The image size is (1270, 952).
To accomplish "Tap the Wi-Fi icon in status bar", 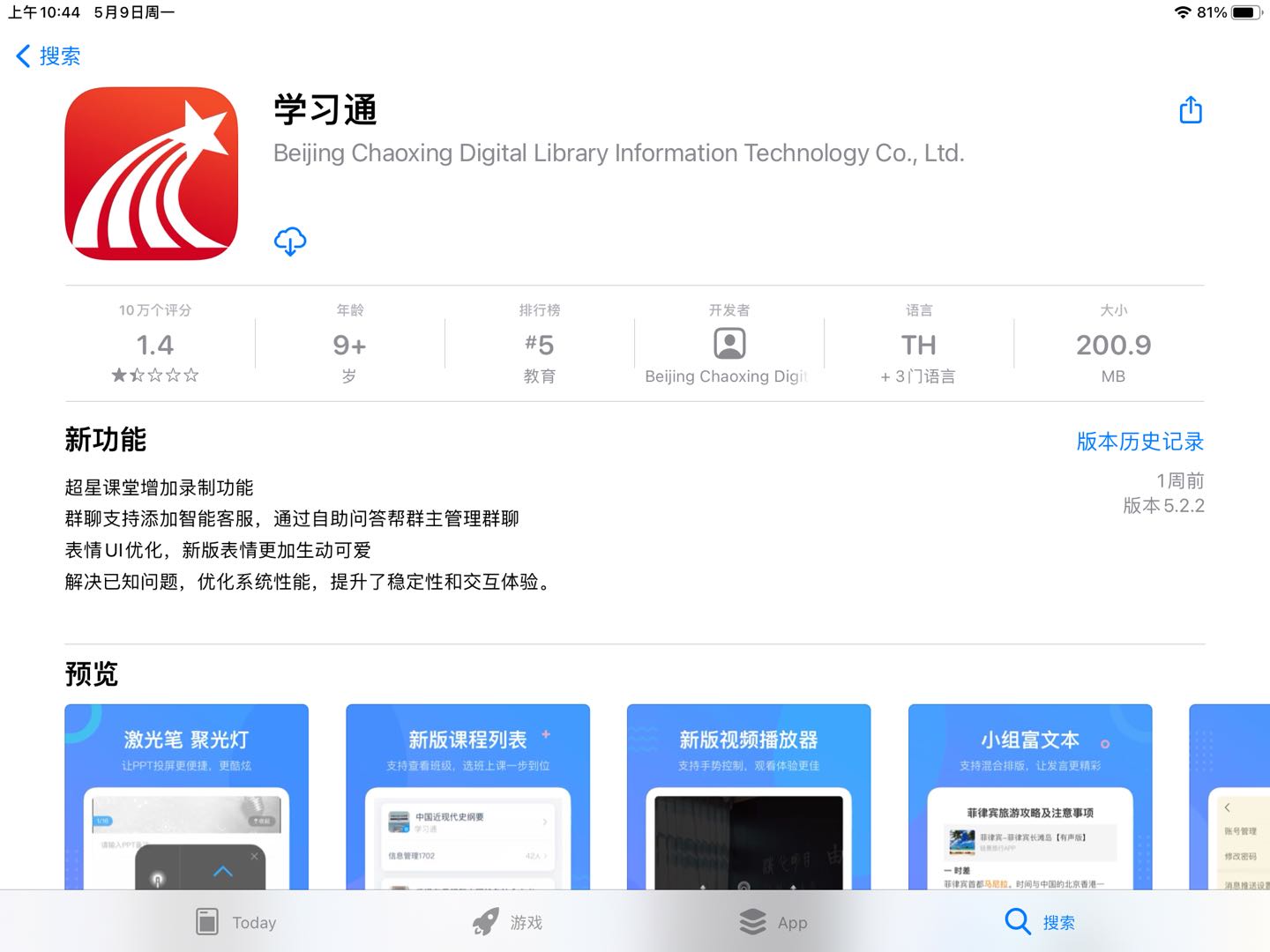I will (1183, 12).
